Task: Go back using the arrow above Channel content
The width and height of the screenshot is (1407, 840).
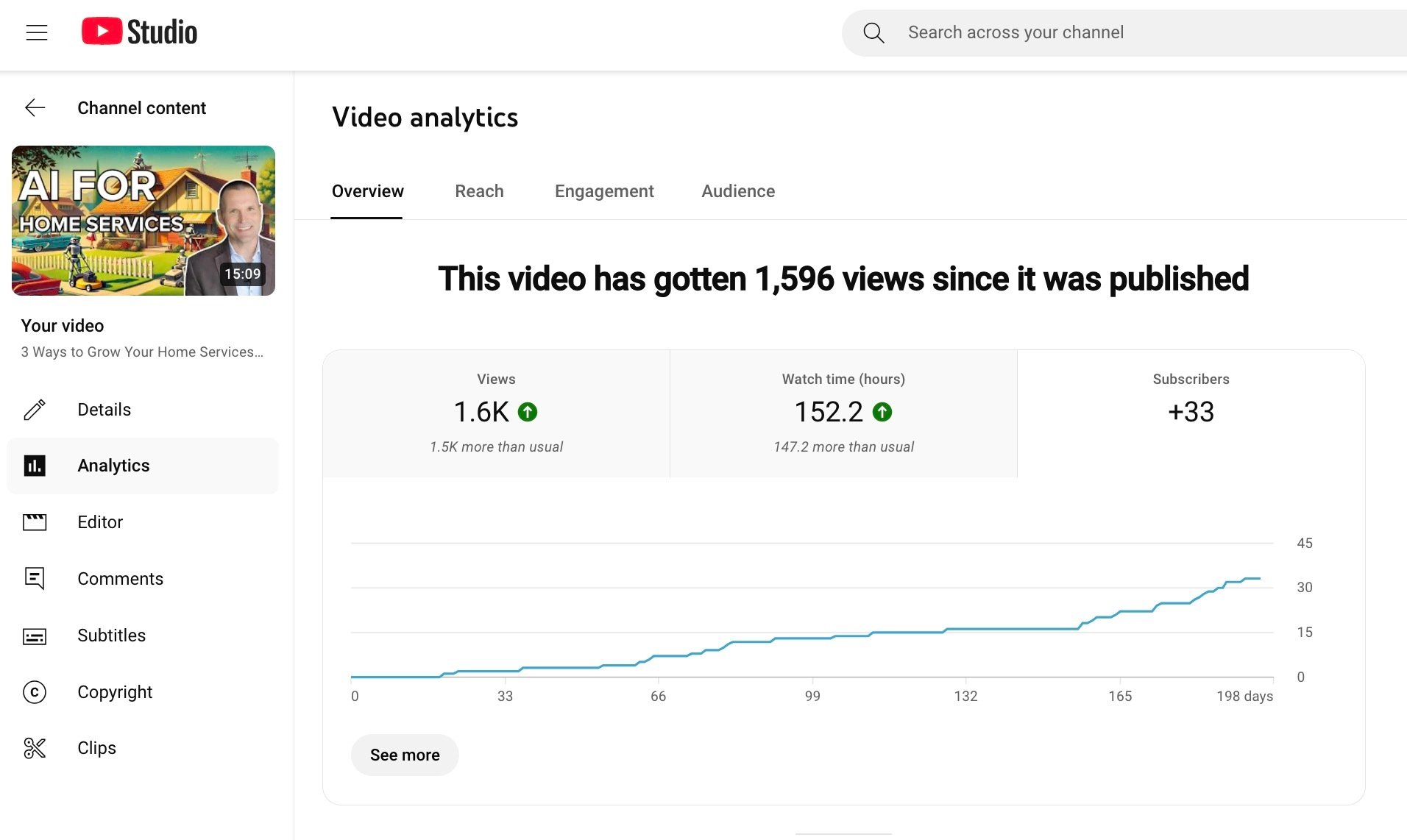Action: coord(35,107)
